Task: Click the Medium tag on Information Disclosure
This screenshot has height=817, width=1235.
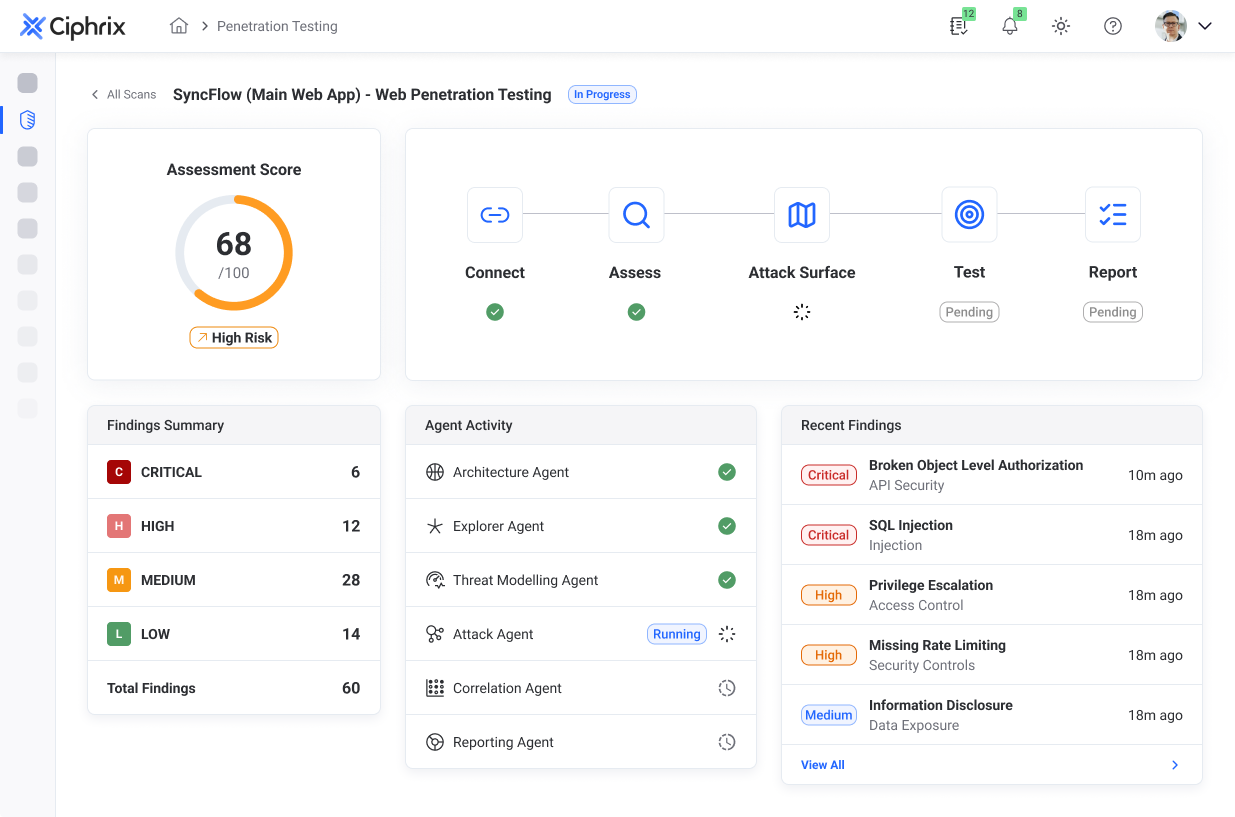Action: click(829, 715)
